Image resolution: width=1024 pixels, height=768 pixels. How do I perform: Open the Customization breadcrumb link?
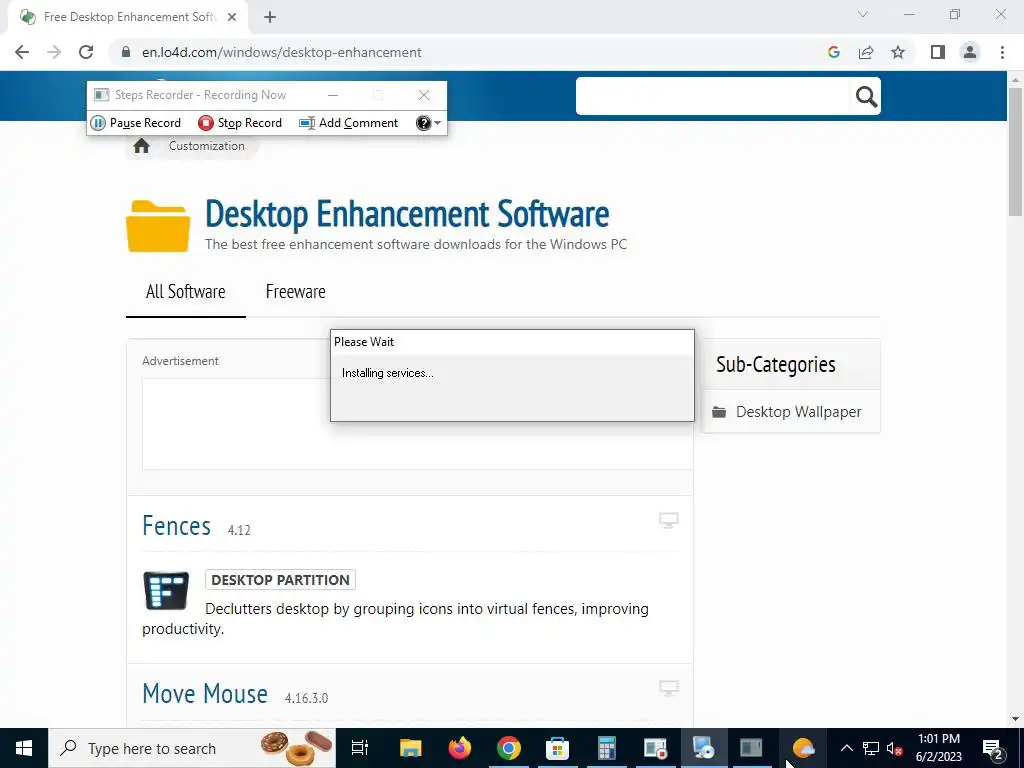206,146
